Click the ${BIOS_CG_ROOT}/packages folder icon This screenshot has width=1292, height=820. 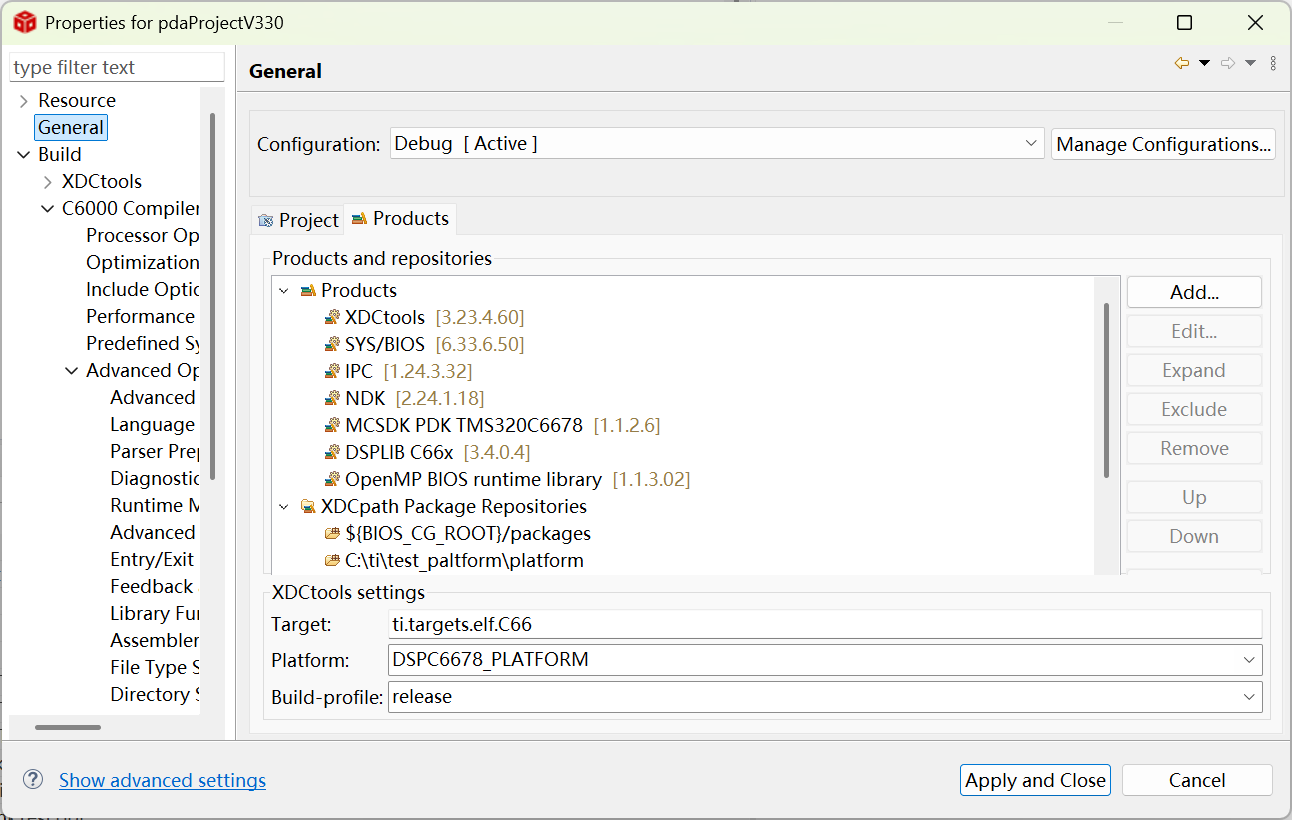332,533
